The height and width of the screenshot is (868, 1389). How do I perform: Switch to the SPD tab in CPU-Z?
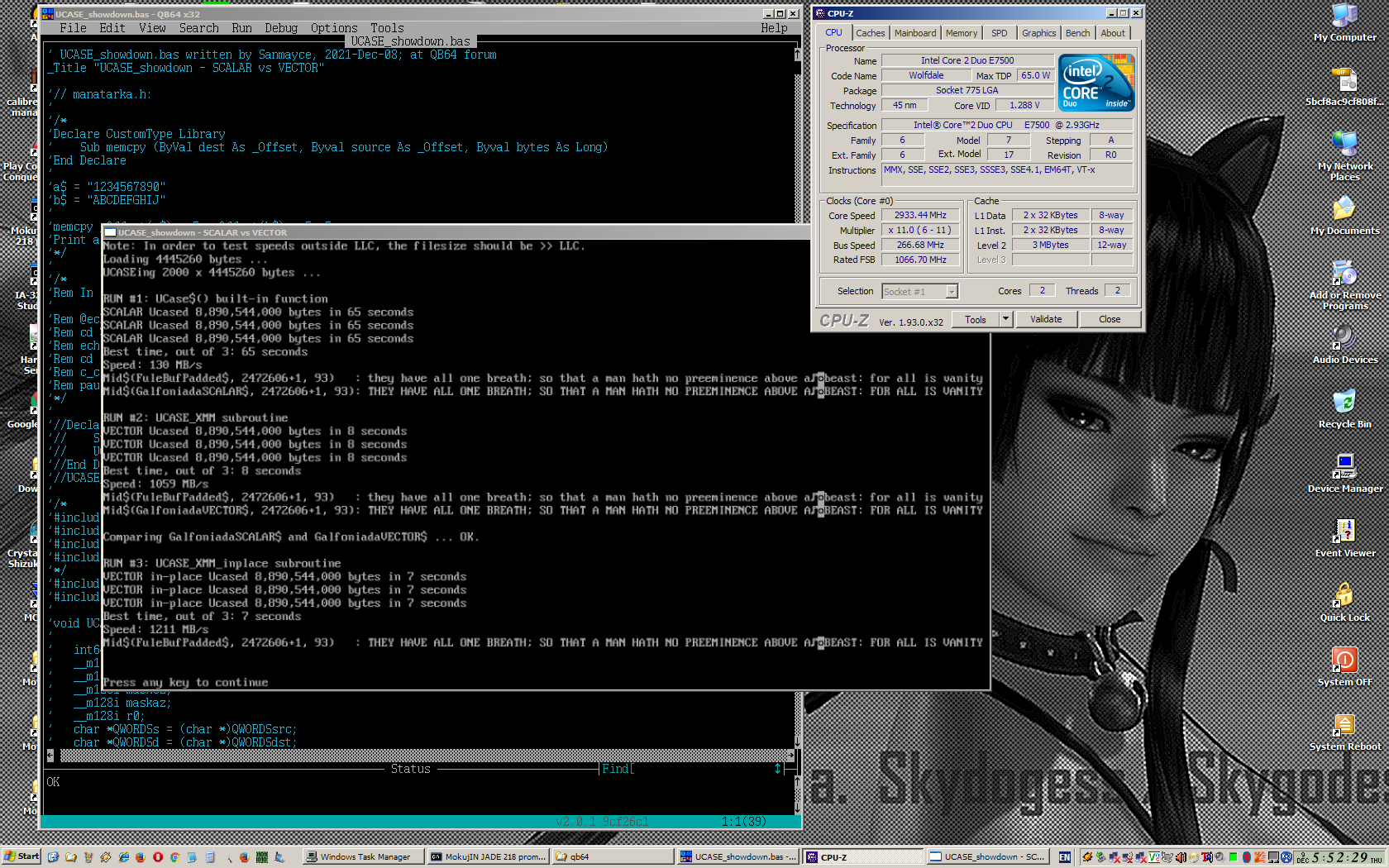[x=1000, y=33]
